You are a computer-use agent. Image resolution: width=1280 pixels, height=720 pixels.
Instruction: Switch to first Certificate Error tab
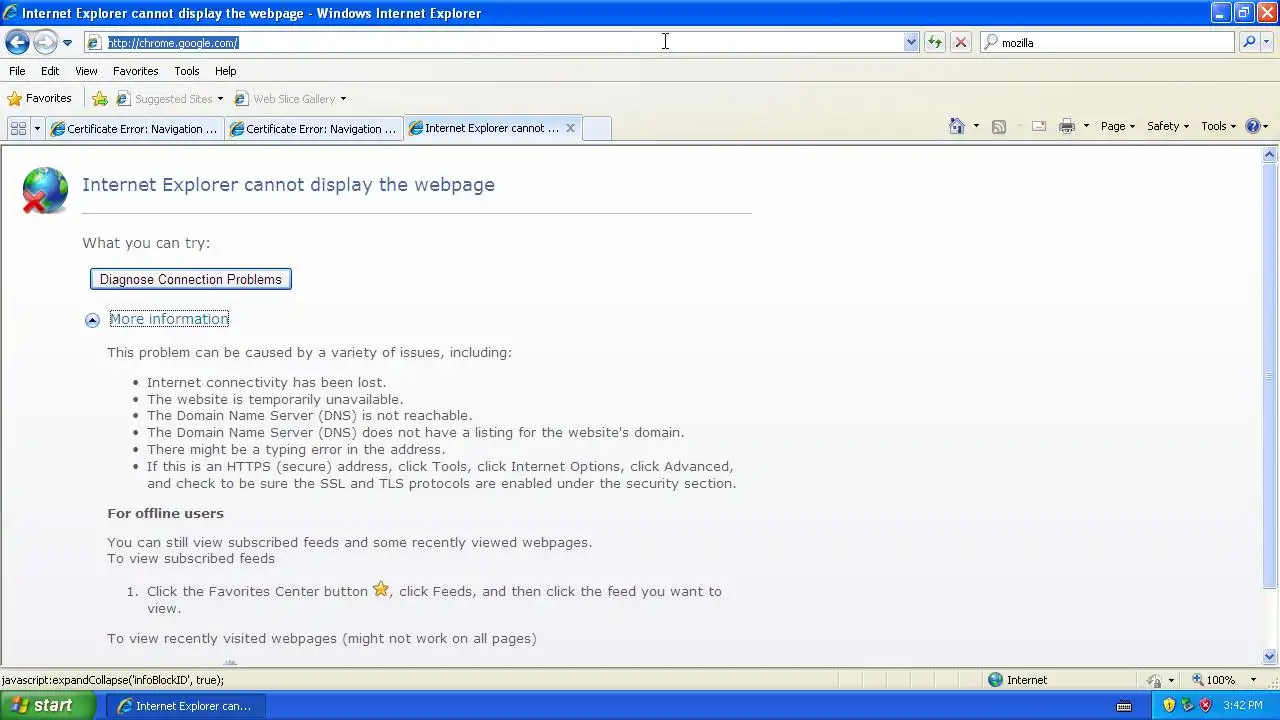pyautogui.click(x=135, y=128)
